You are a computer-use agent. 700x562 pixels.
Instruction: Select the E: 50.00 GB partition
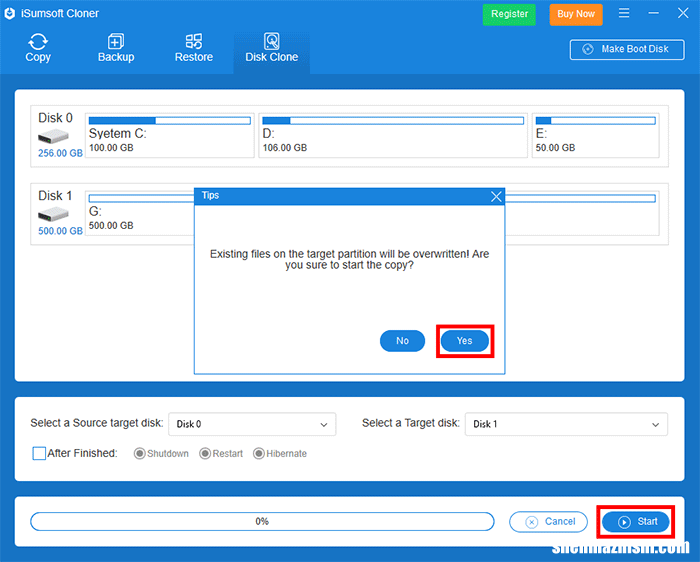point(596,135)
